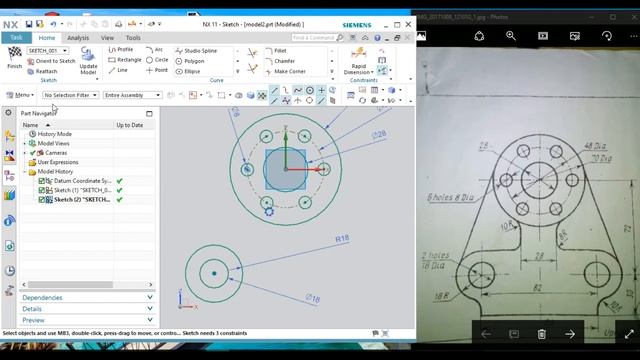Toggle Sketch (1) checkbox in Model History

(x=41, y=190)
